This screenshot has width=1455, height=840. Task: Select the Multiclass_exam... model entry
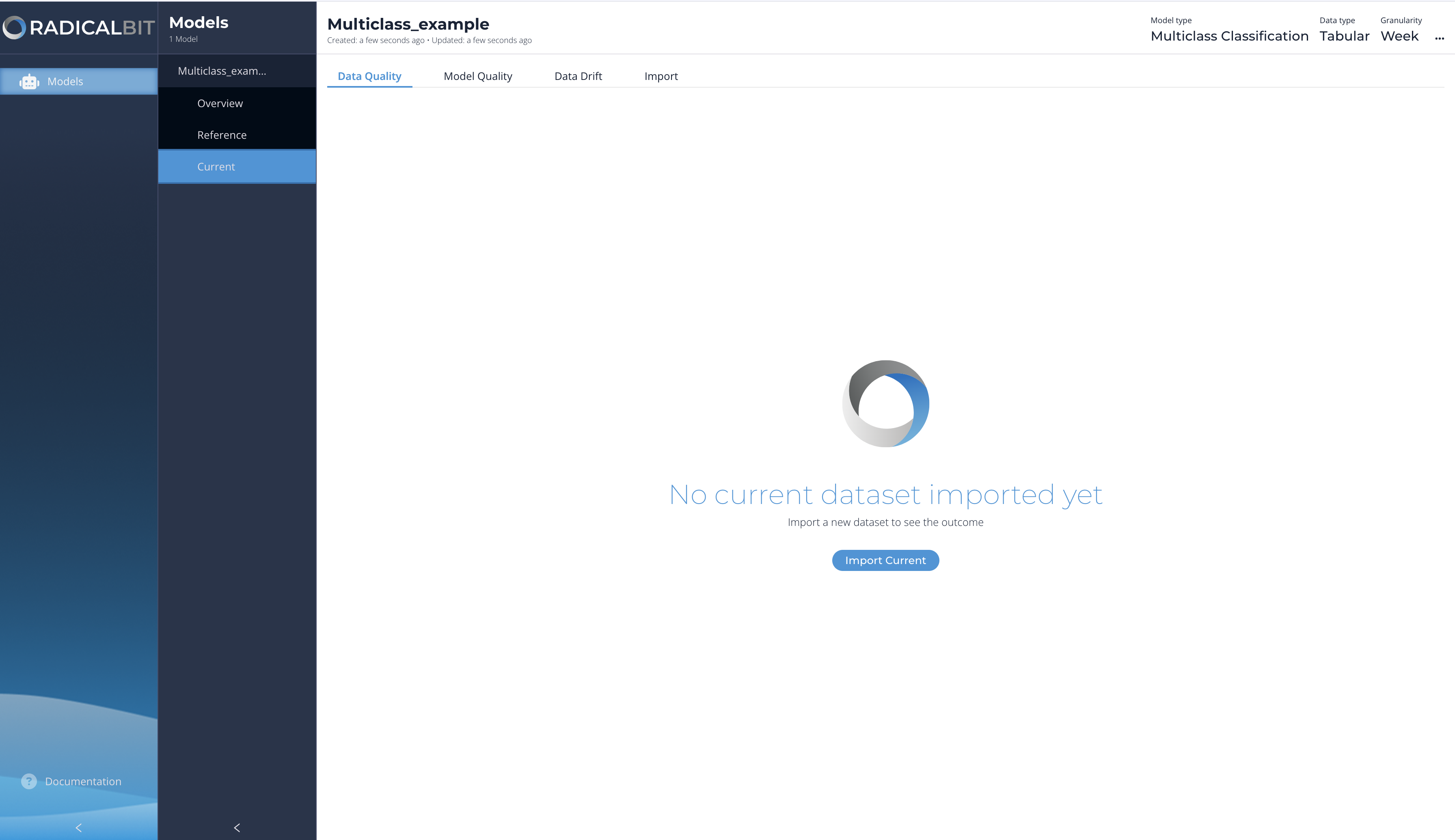point(237,71)
